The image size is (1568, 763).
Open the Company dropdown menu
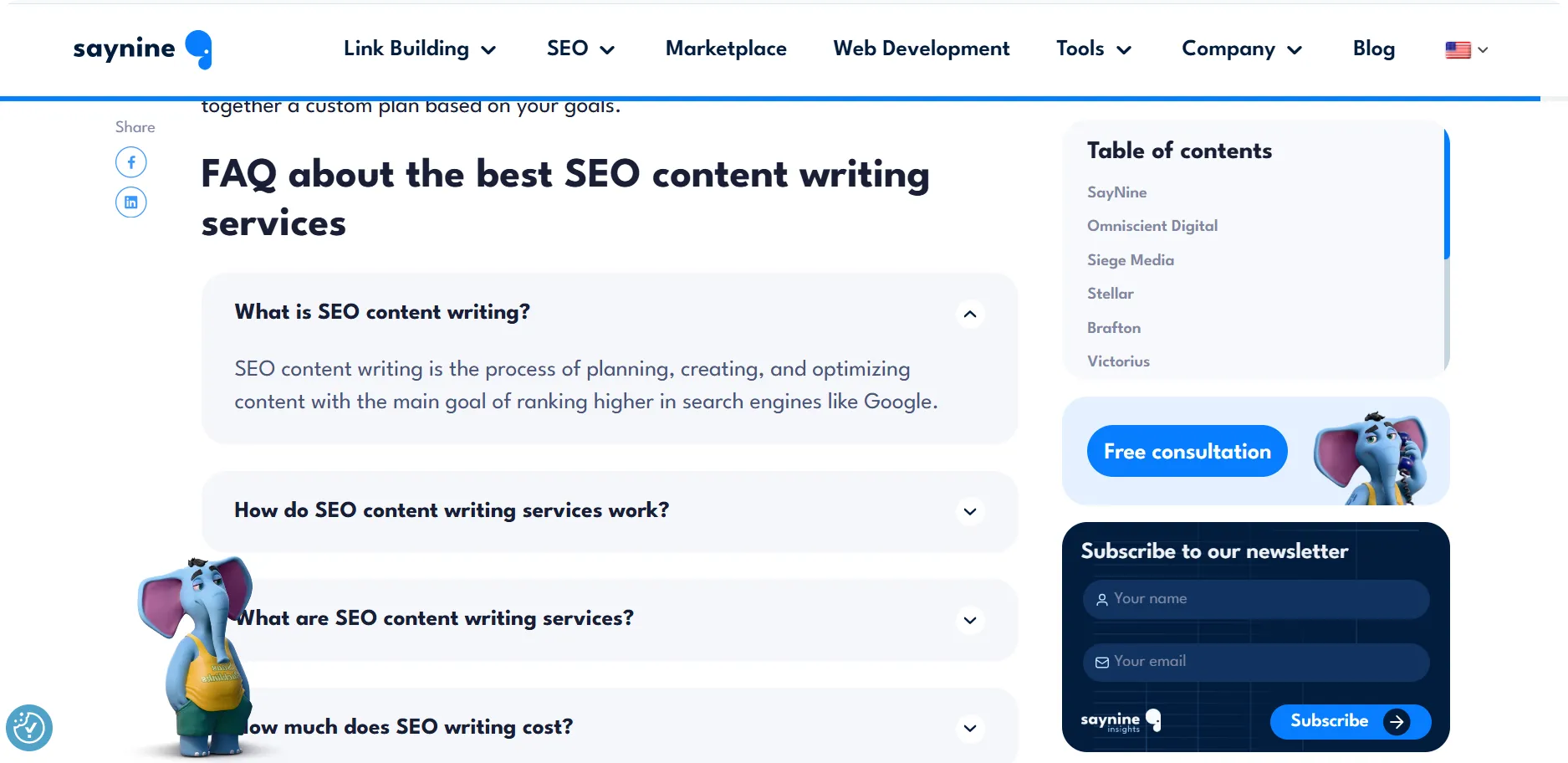[1240, 49]
